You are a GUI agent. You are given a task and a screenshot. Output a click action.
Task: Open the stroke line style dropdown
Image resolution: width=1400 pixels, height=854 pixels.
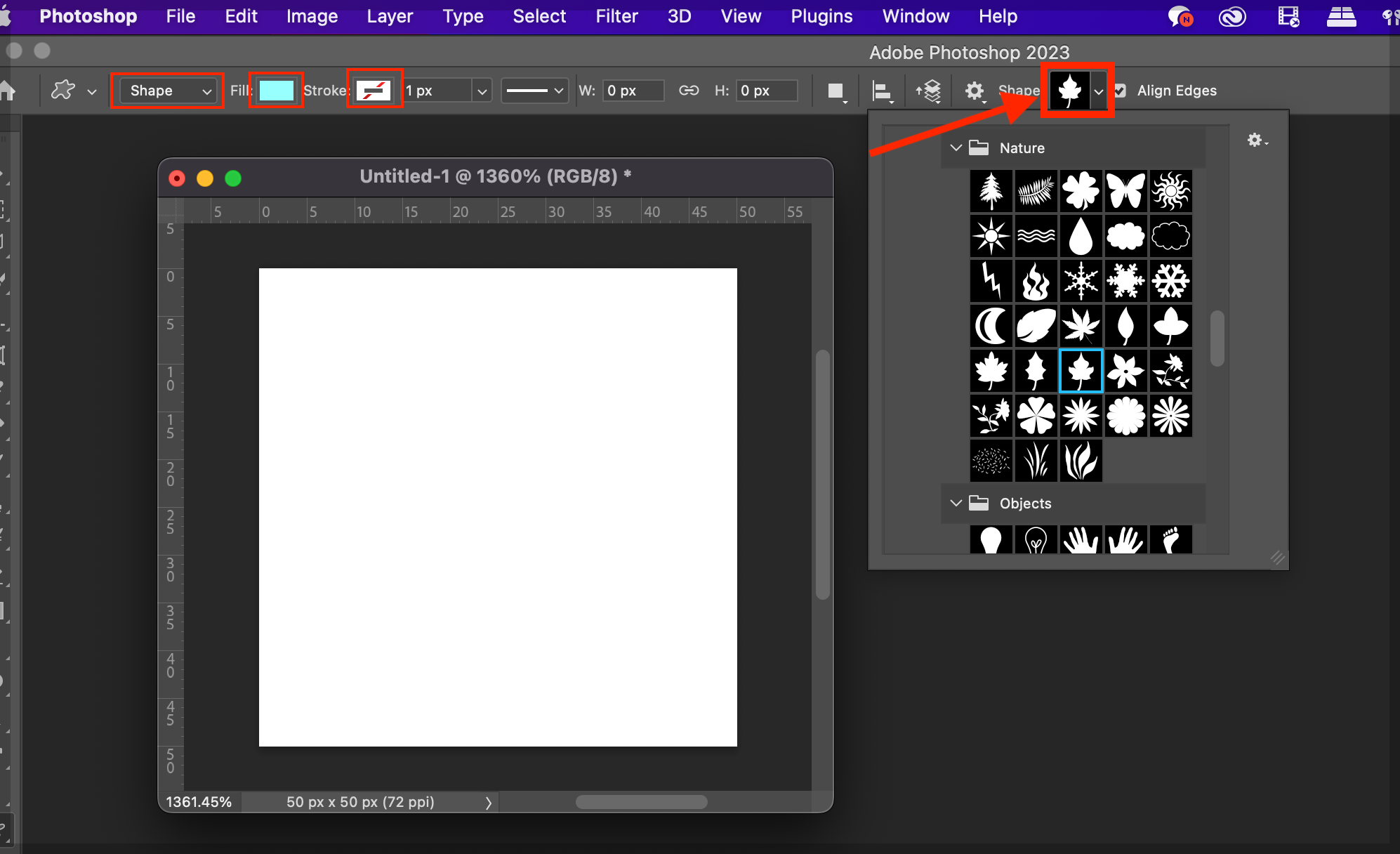point(535,91)
